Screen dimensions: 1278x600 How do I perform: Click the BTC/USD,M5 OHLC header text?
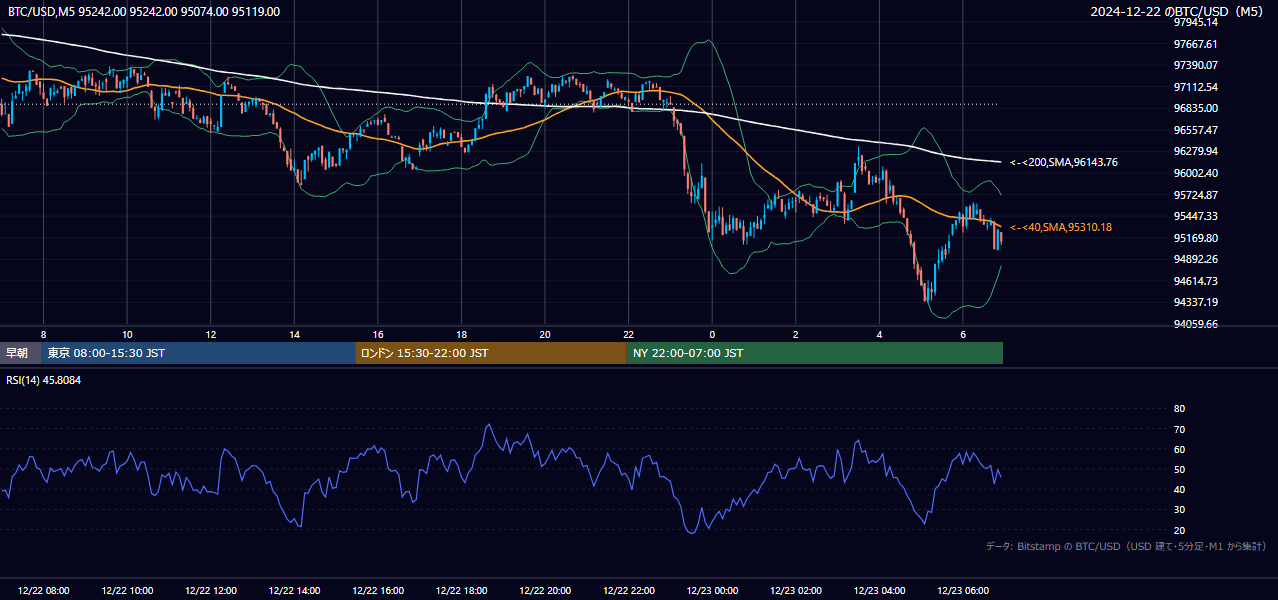tap(144, 12)
